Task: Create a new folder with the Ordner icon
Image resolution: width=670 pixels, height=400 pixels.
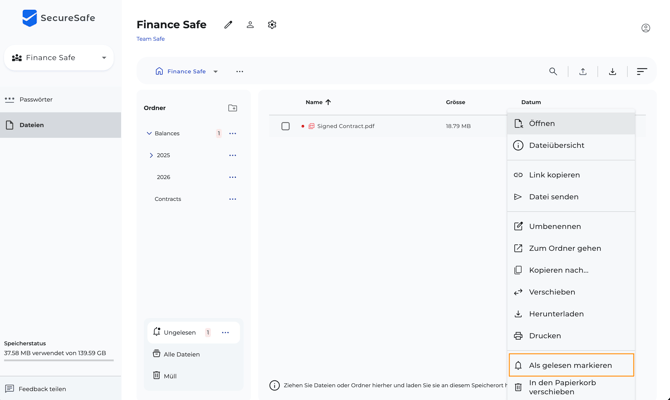Action: point(232,108)
